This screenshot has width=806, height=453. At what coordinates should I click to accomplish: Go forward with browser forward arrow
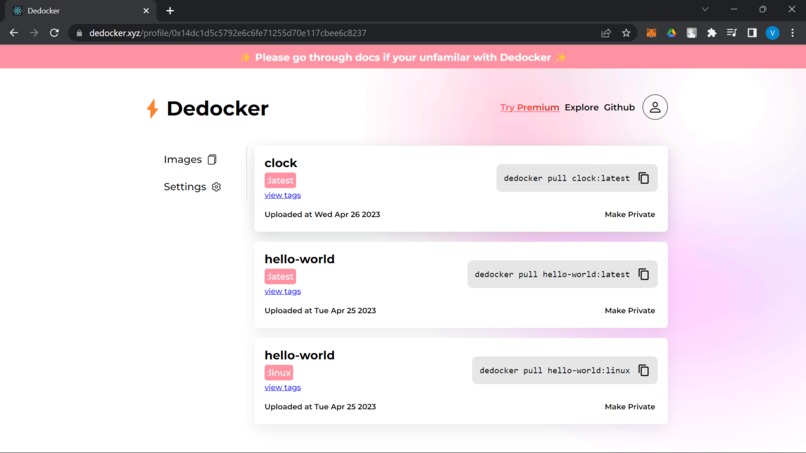tap(34, 33)
